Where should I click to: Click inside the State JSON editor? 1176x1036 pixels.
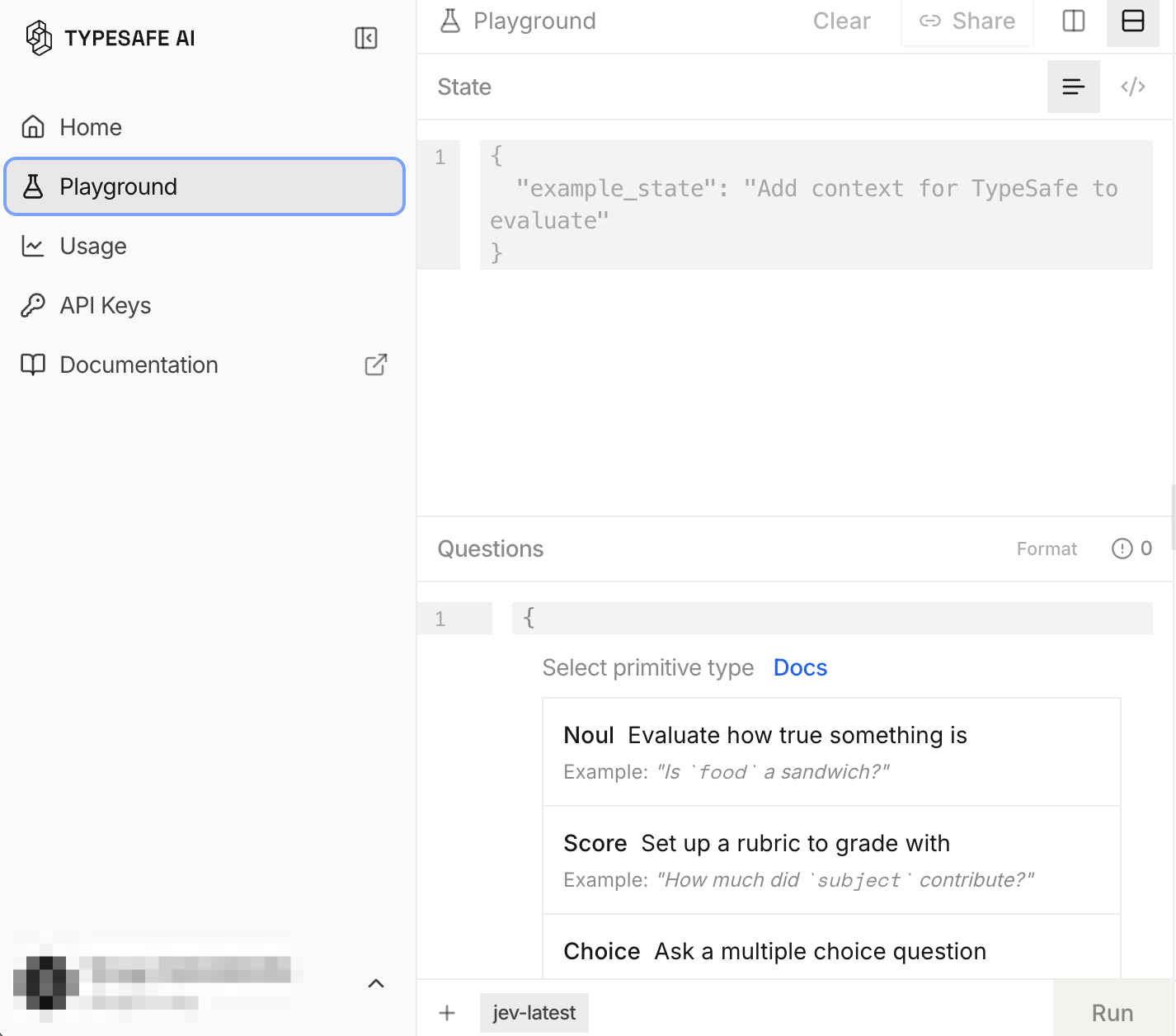point(816,205)
